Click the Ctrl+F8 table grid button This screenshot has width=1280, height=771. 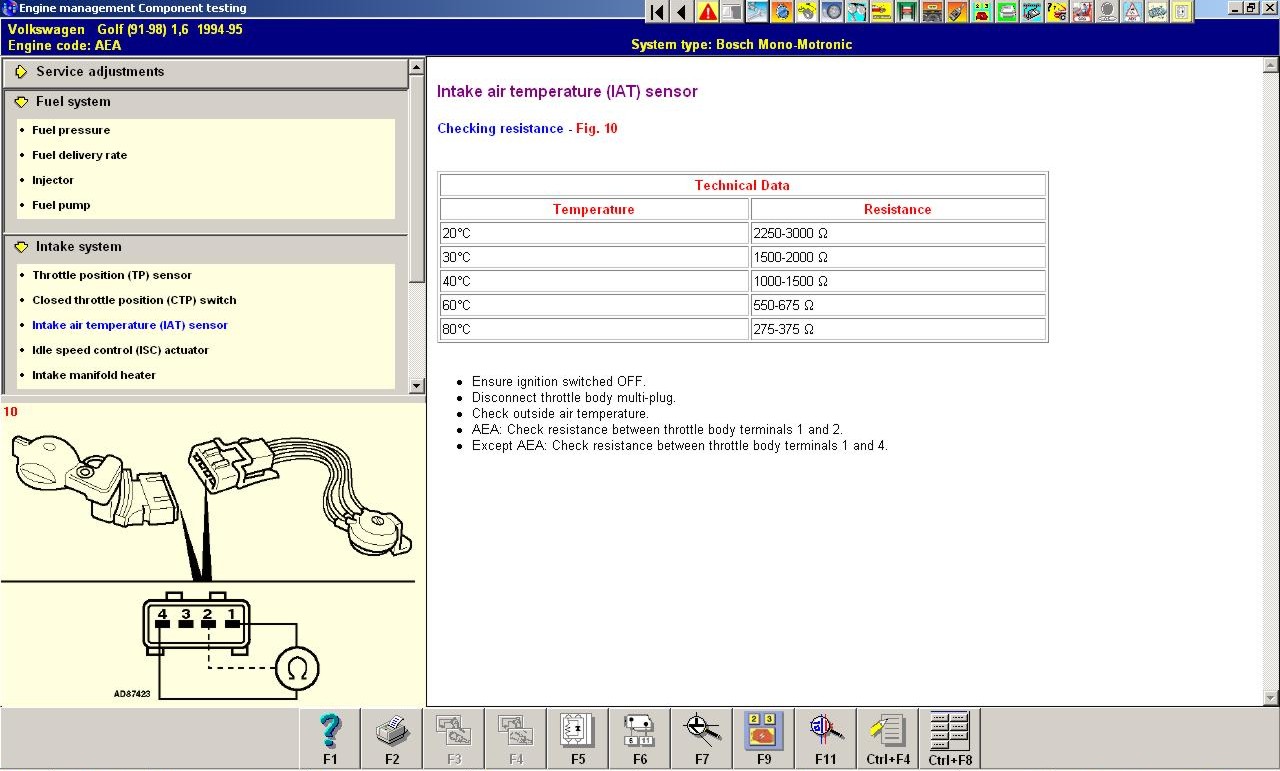point(950,738)
